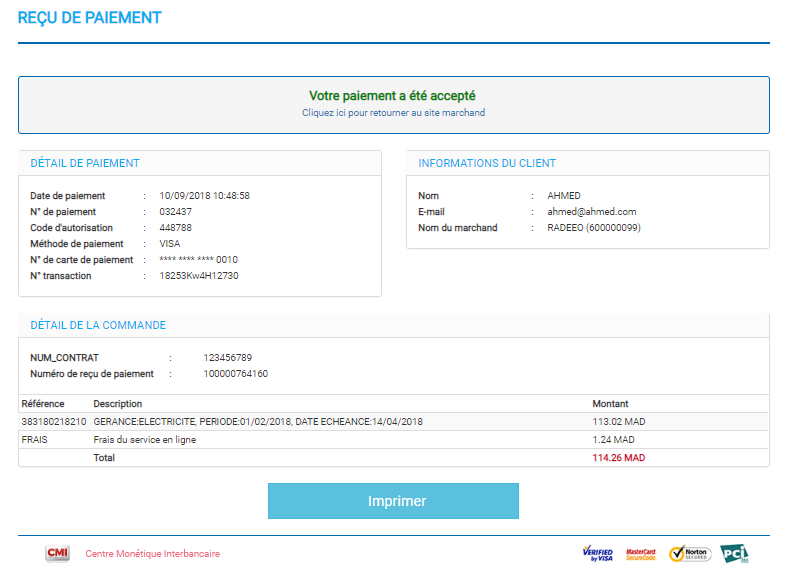Click the Reçu de paiement page title
This screenshot has height=577, width=796.
[89, 18]
